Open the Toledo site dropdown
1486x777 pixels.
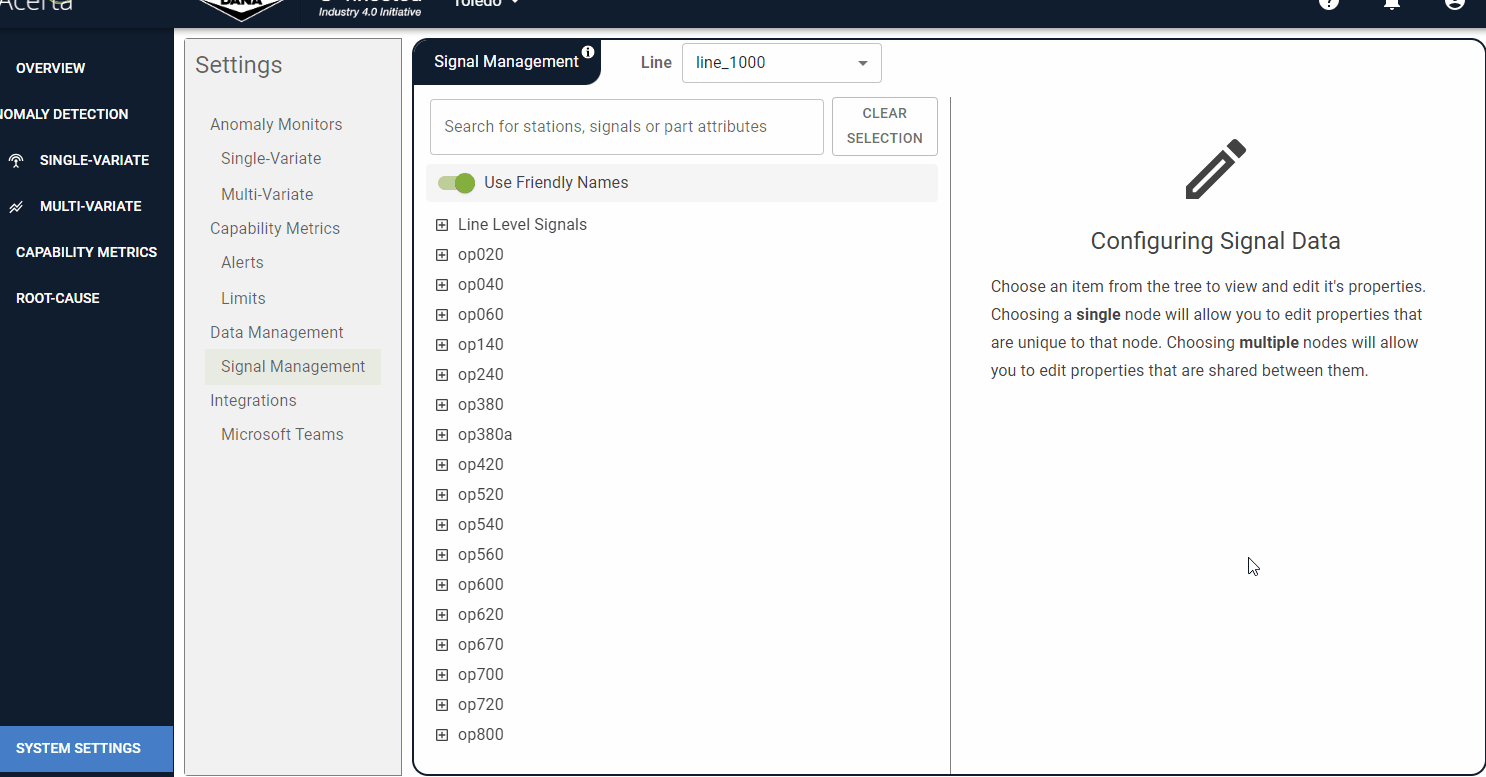[x=487, y=3]
